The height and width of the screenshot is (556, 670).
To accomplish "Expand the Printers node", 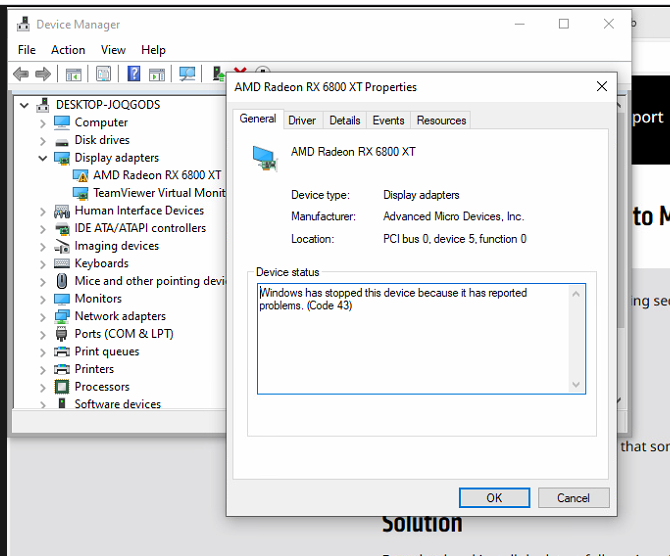I will click(42, 370).
